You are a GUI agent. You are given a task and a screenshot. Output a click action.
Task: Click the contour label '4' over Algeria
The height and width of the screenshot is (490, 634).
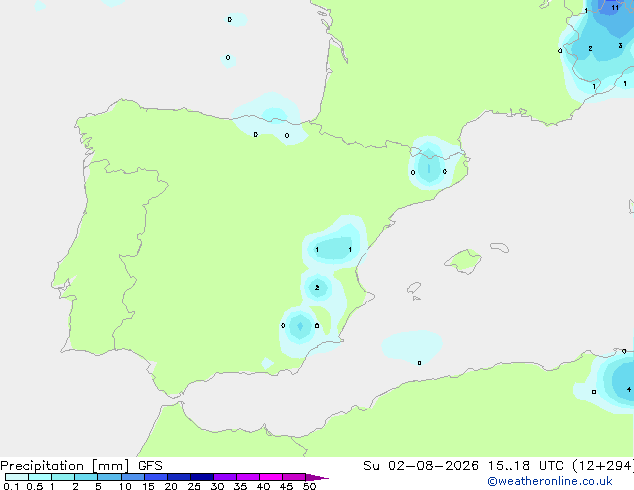tap(629, 390)
